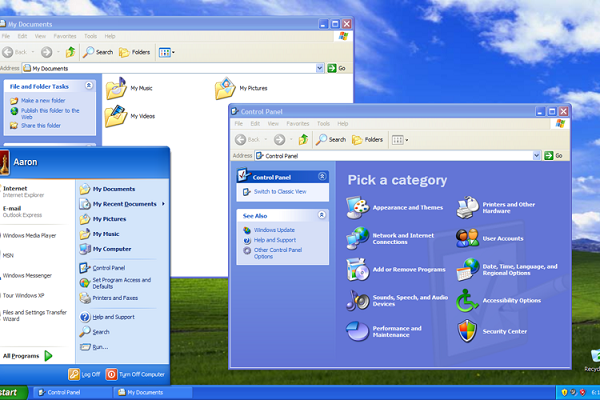Open Date, Time, Language, Regional Options icon
The width and height of the screenshot is (600, 400).
click(x=468, y=269)
